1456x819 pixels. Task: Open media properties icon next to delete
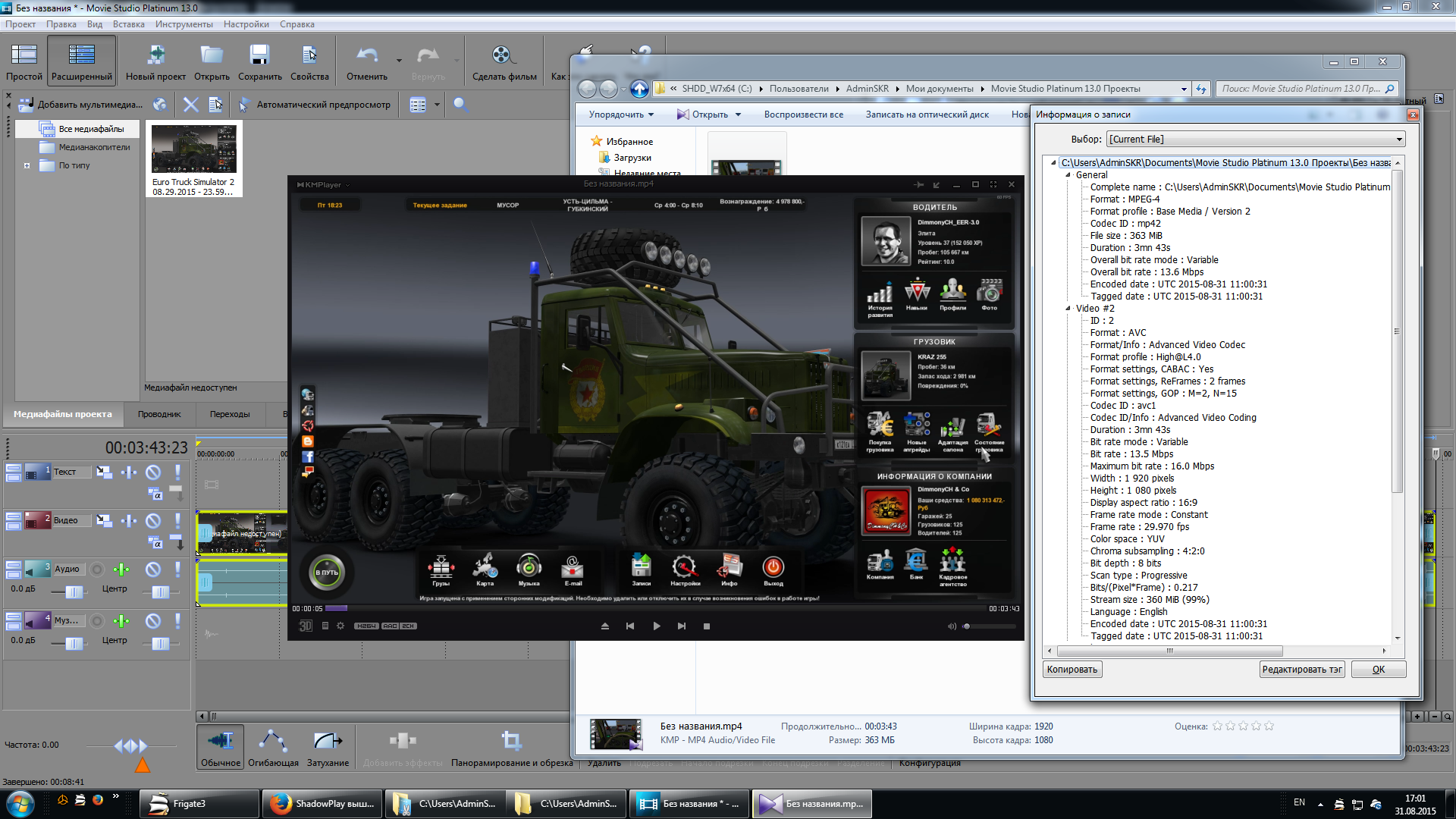point(216,105)
